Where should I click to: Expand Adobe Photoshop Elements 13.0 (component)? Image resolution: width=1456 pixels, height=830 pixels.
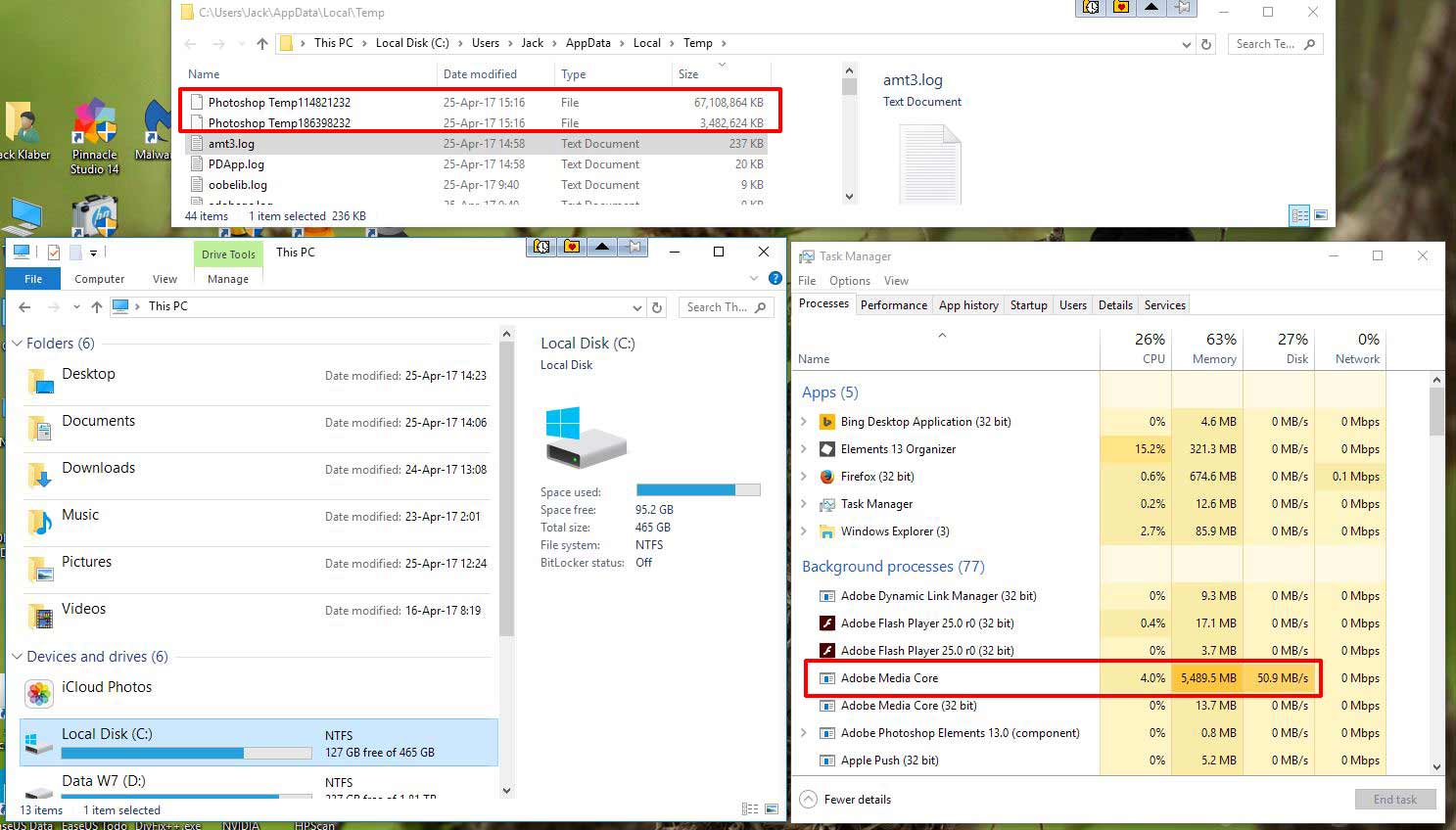[805, 733]
